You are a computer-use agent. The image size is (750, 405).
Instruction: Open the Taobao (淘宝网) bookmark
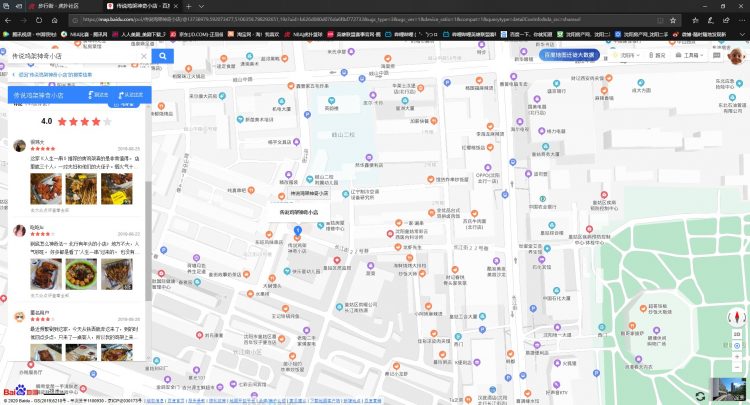coord(253,34)
